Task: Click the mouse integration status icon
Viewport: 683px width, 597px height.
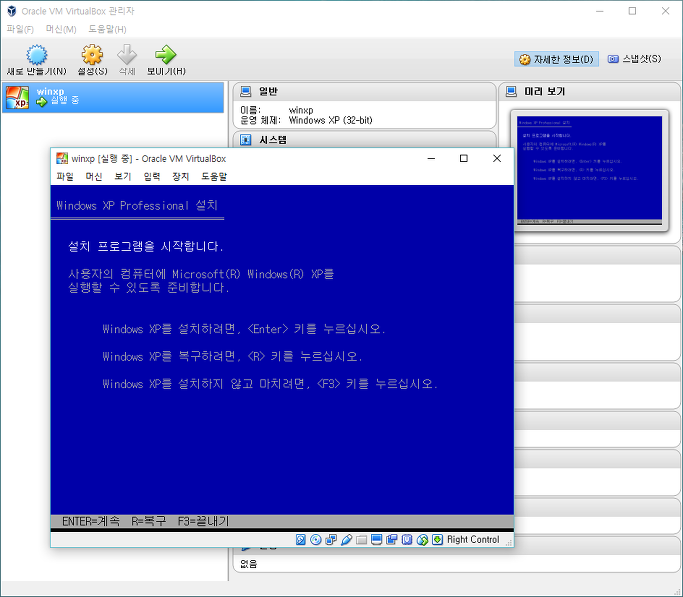Action: [x=422, y=540]
